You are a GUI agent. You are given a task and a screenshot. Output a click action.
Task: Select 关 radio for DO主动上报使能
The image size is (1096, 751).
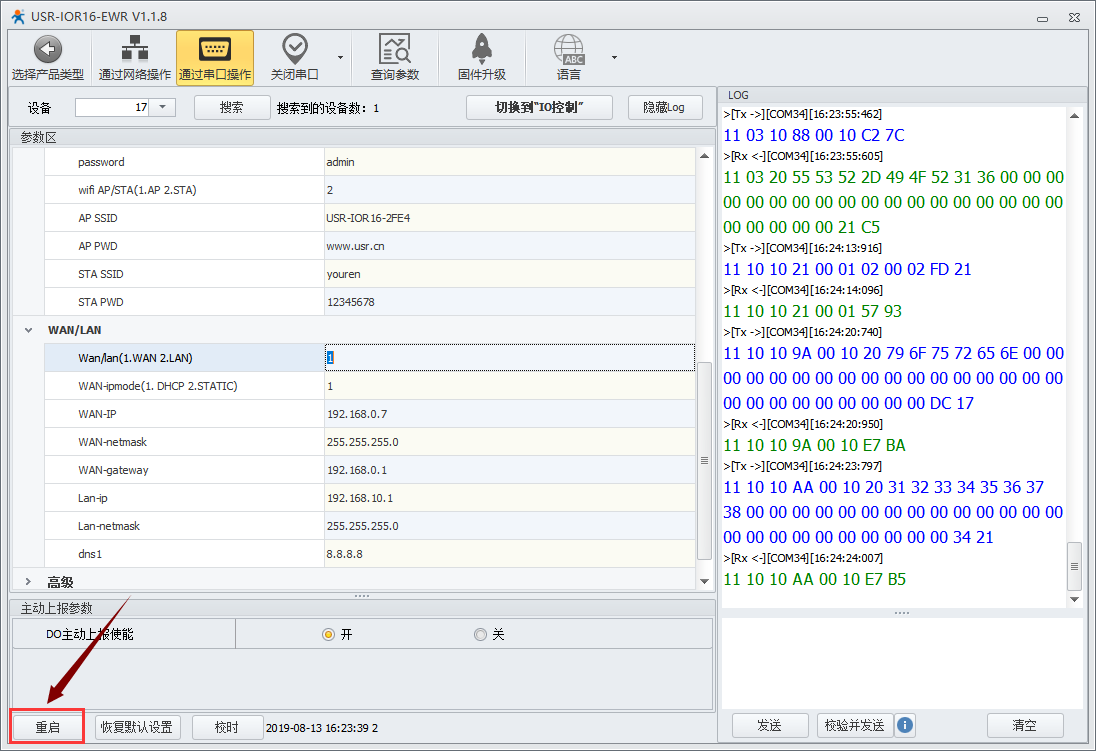point(480,635)
